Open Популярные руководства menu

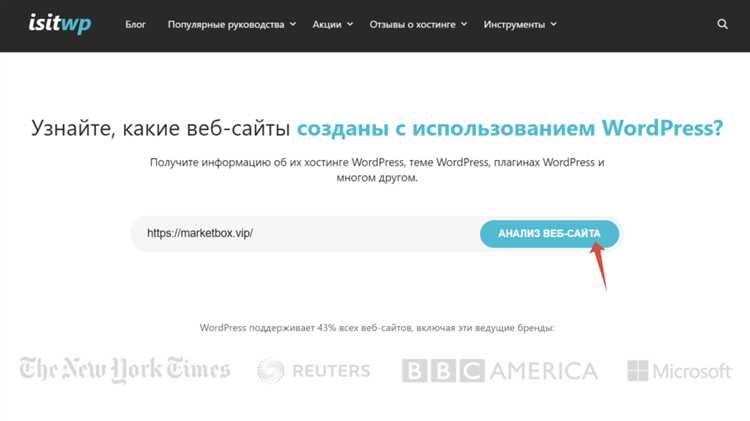coord(226,24)
